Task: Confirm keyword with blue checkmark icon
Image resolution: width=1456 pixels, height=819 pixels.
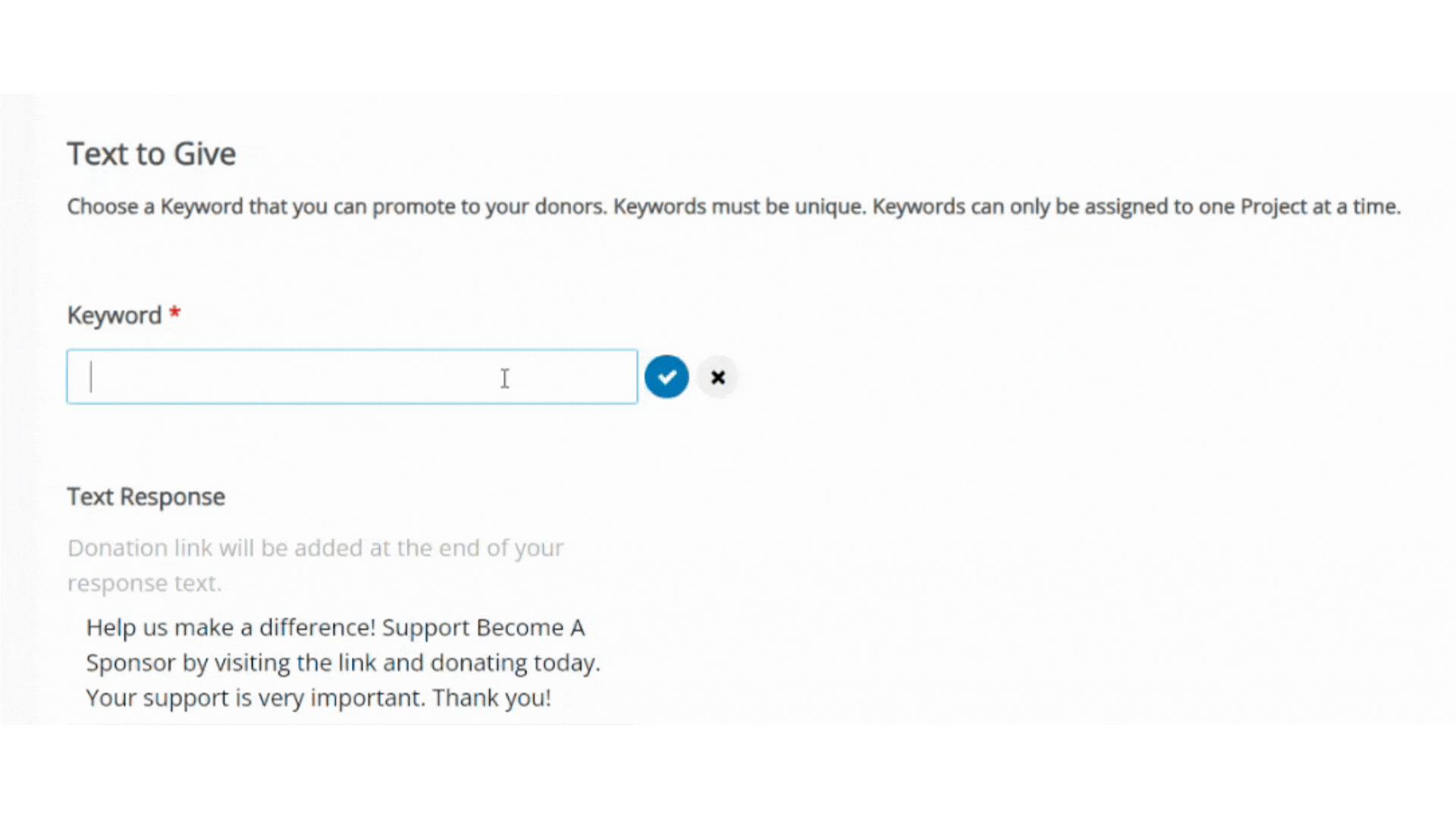Action: click(x=667, y=377)
